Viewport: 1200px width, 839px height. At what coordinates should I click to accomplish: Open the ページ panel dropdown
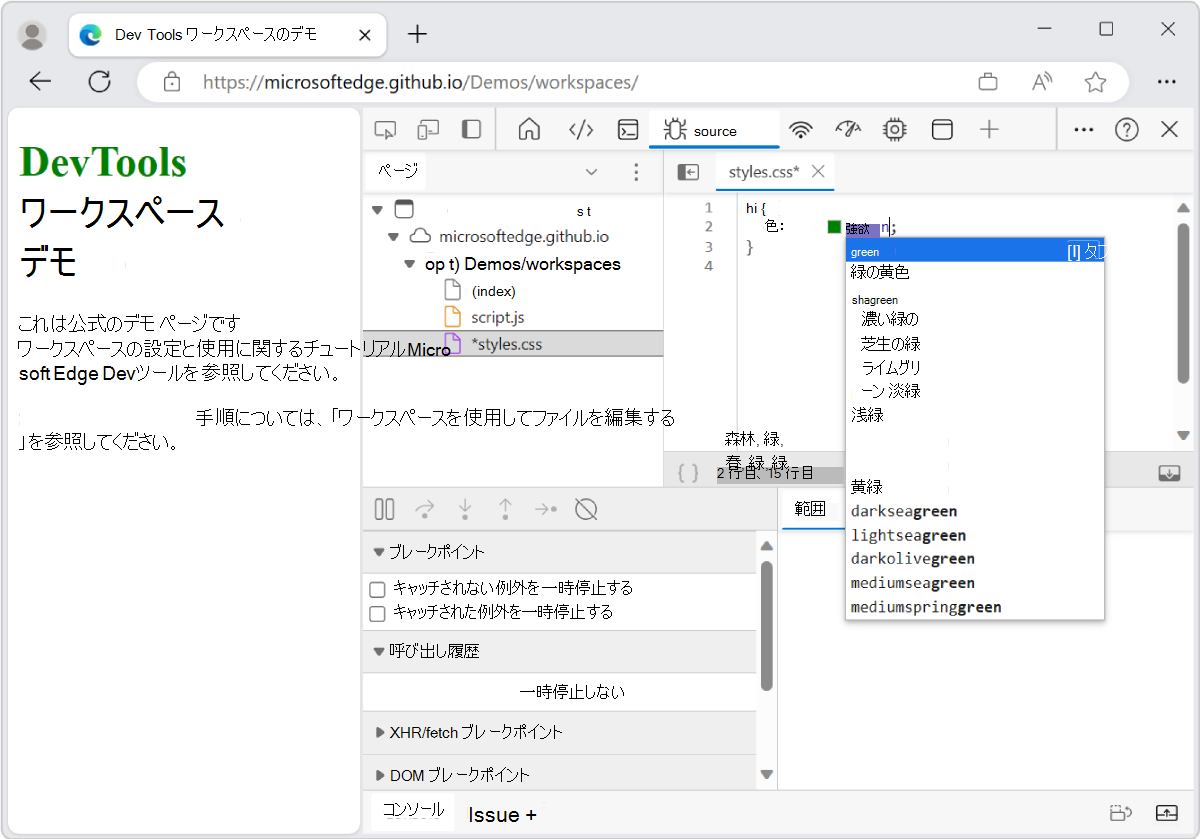(x=591, y=171)
